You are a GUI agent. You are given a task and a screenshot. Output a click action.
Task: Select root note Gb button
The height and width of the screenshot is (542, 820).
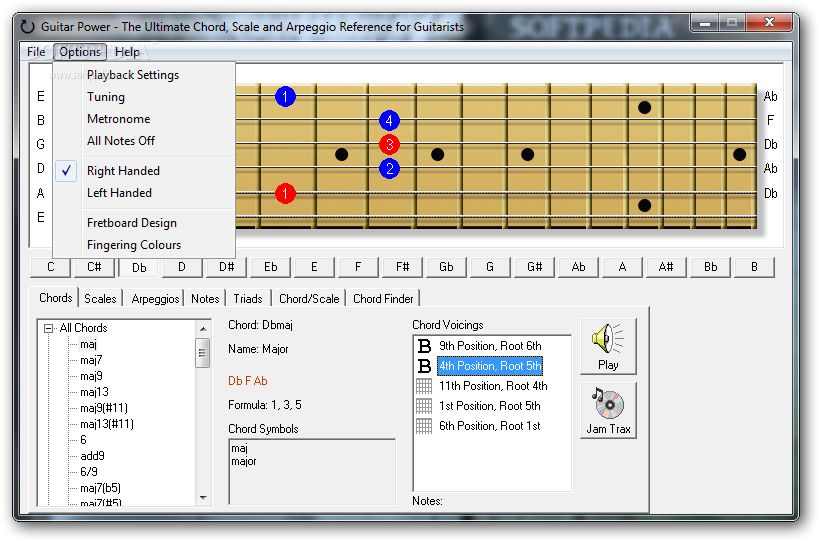click(446, 267)
